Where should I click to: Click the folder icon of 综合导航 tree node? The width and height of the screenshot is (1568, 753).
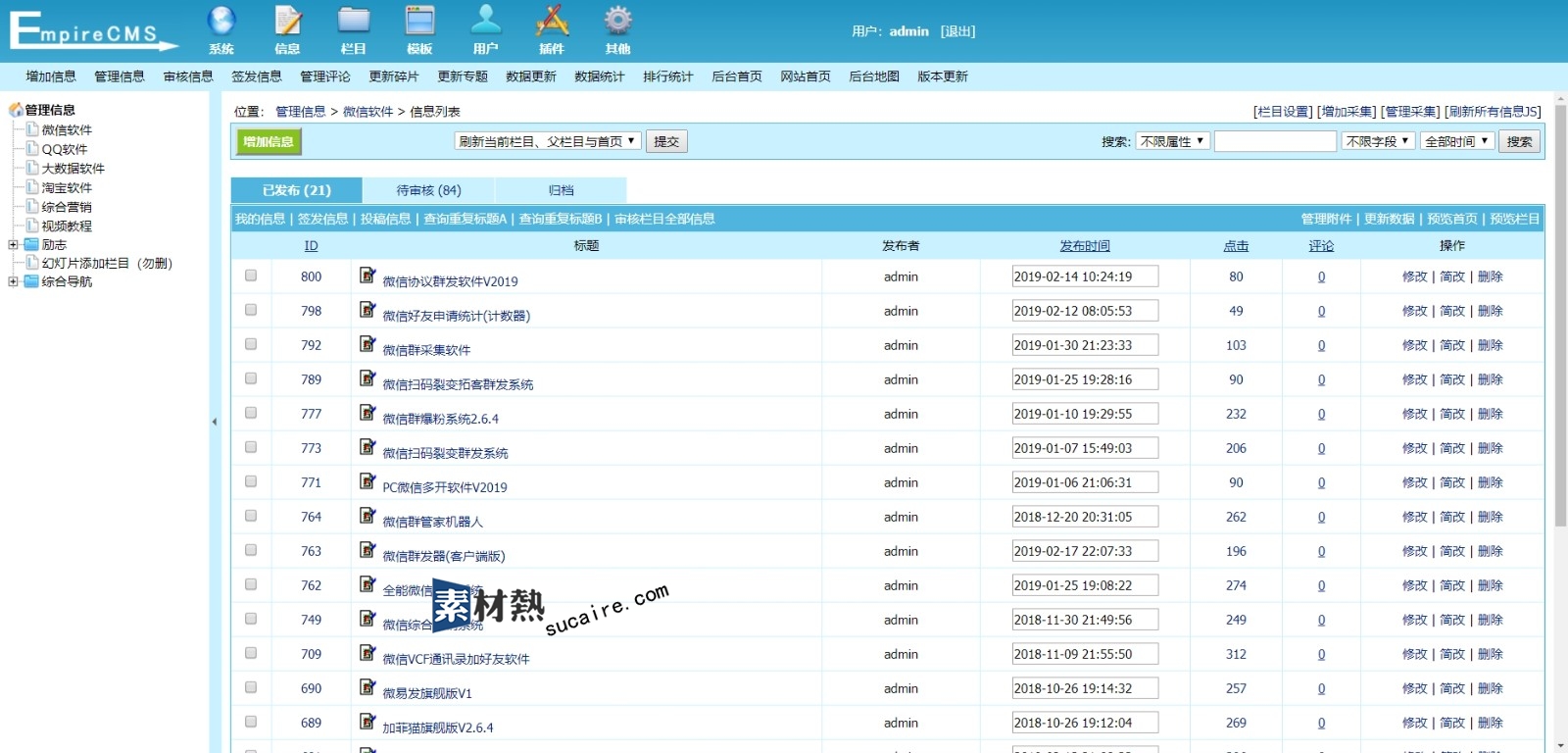click(31, 281)
